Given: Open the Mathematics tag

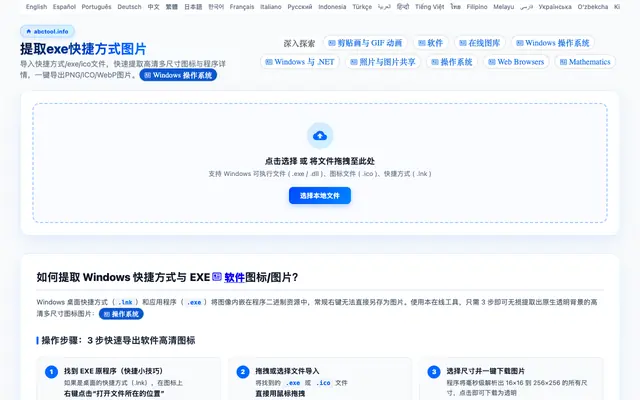Looking at the screenshot, I should [585, 62].
